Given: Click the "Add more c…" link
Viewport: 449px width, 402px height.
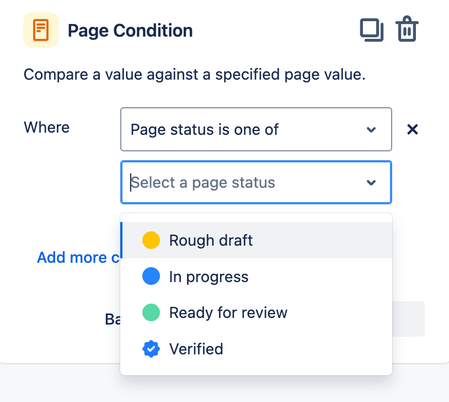Looking at the screenshot, I should click(78, 257).
